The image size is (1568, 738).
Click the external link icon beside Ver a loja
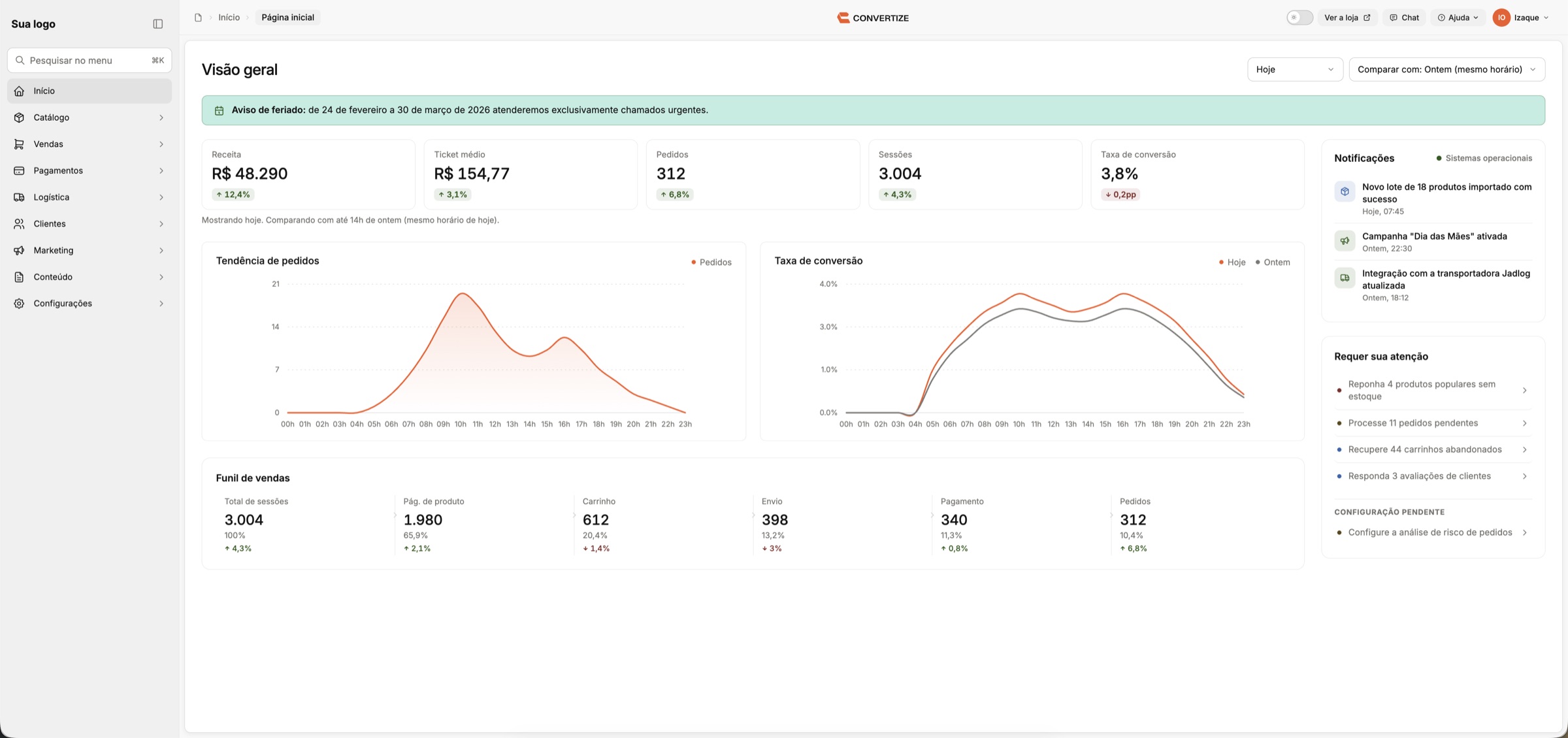click(x=1367, y=18)
